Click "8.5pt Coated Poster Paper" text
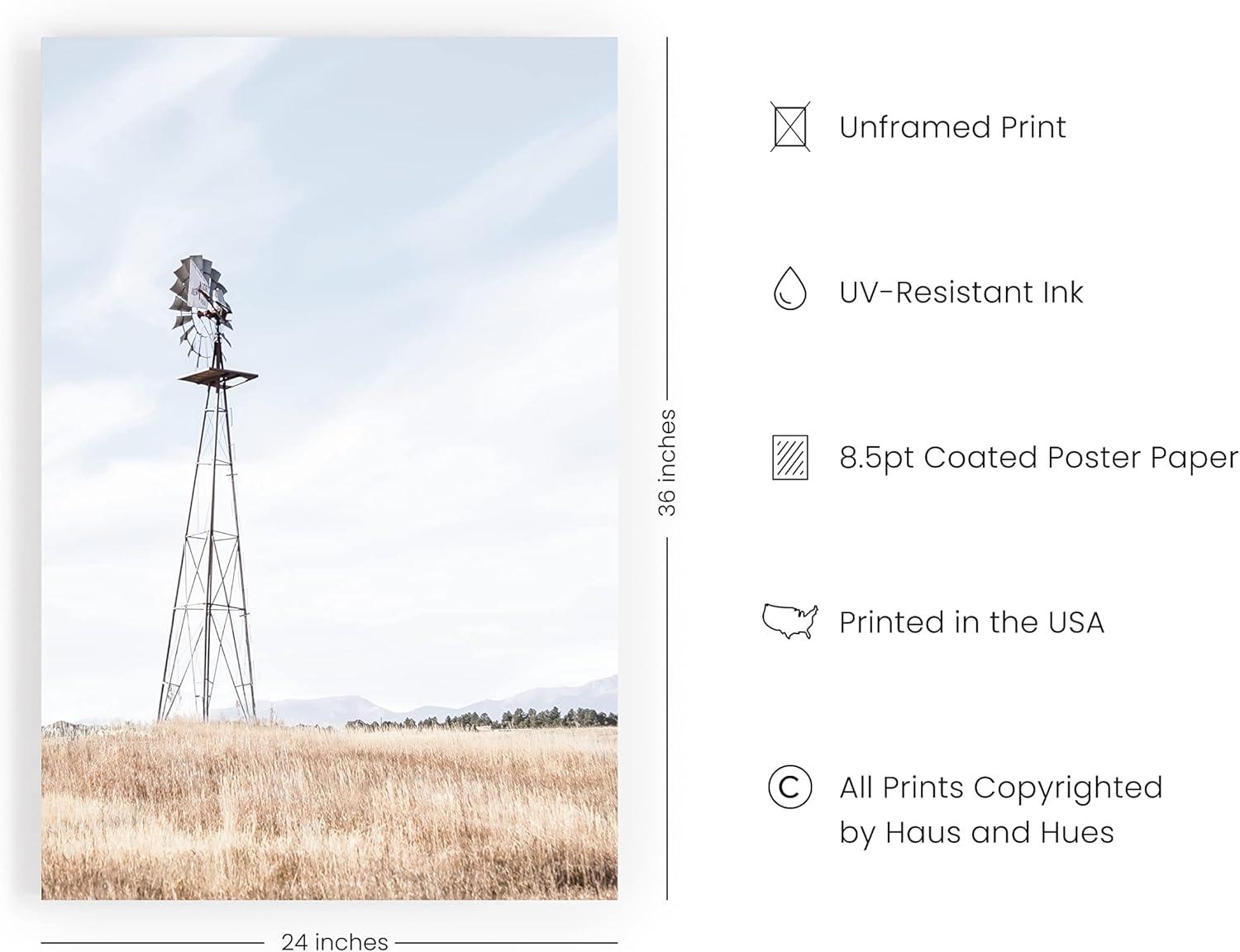The image size is (1240, 952). (x=1038, y=457)
